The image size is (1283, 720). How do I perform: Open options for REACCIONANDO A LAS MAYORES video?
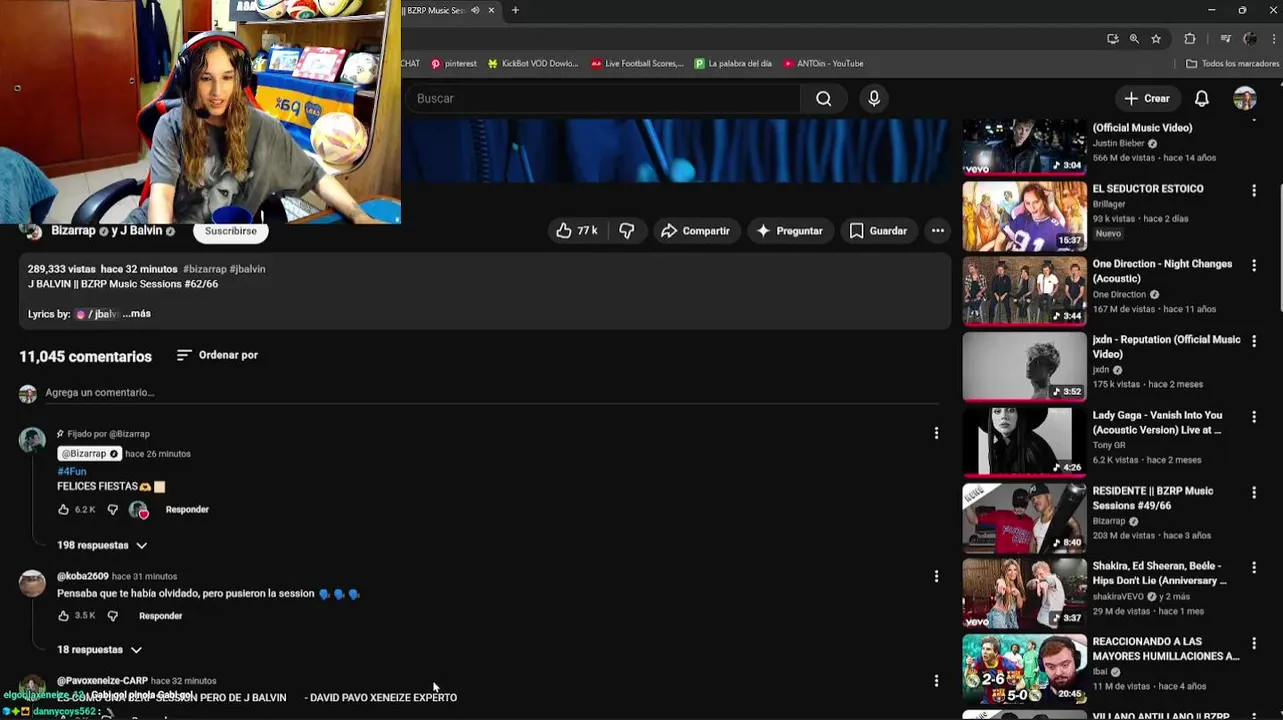(1254, 643)
